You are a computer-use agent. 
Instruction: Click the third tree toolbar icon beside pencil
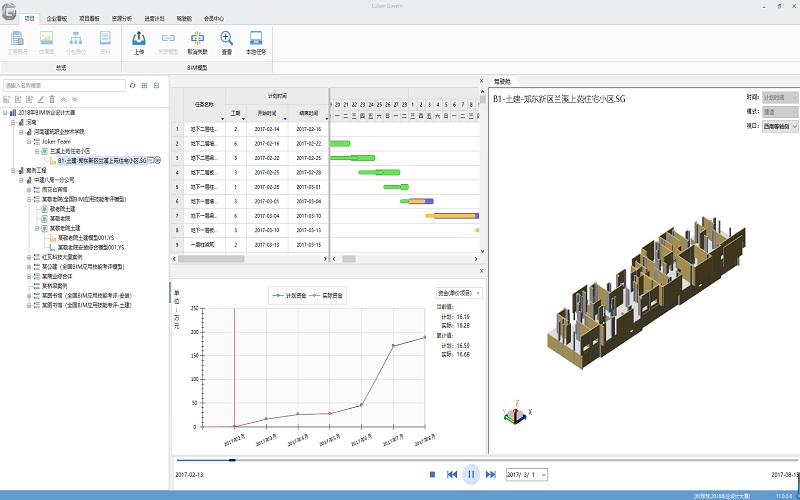pyautogui.click(x=29, y=99)
